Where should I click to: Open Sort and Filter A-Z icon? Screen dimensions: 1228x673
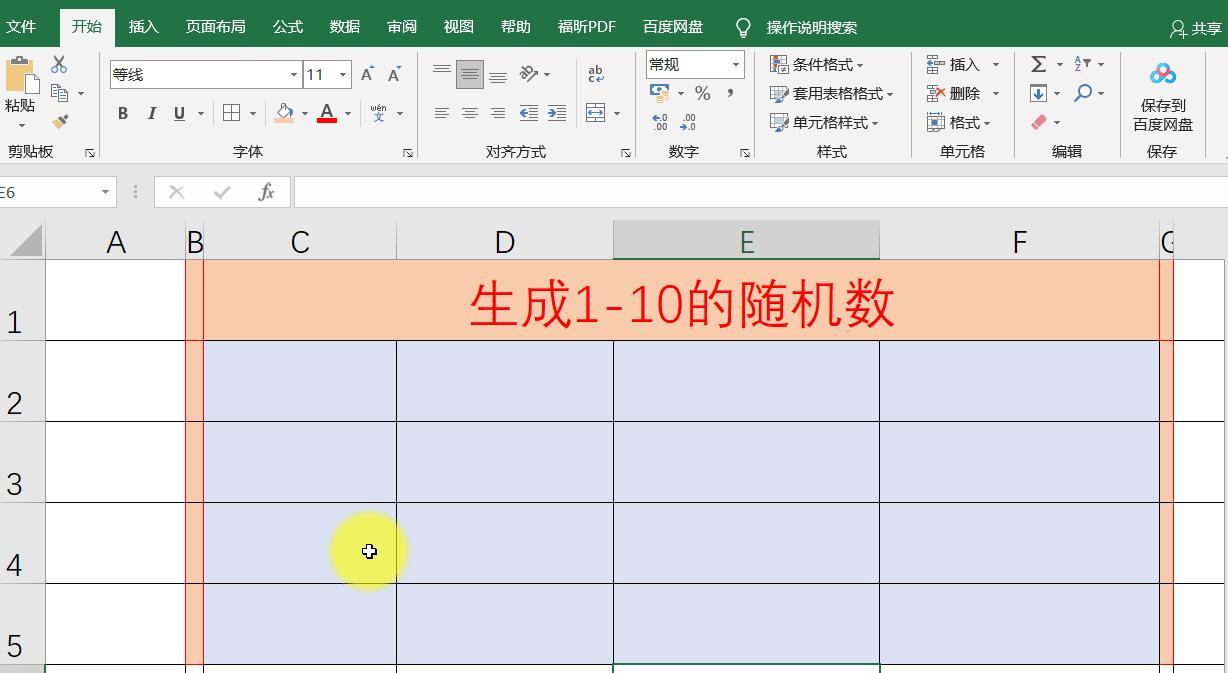coord(1083,64)
